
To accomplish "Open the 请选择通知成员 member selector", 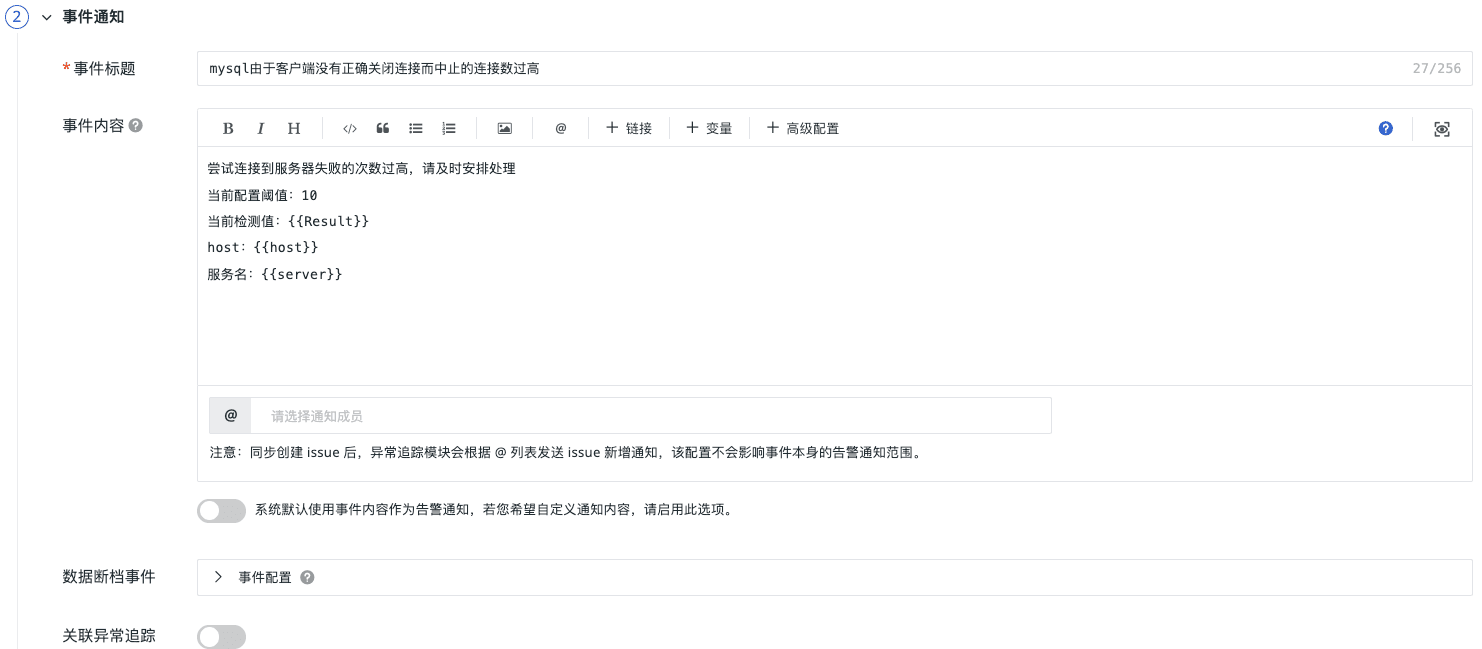I will click(650, 416).
